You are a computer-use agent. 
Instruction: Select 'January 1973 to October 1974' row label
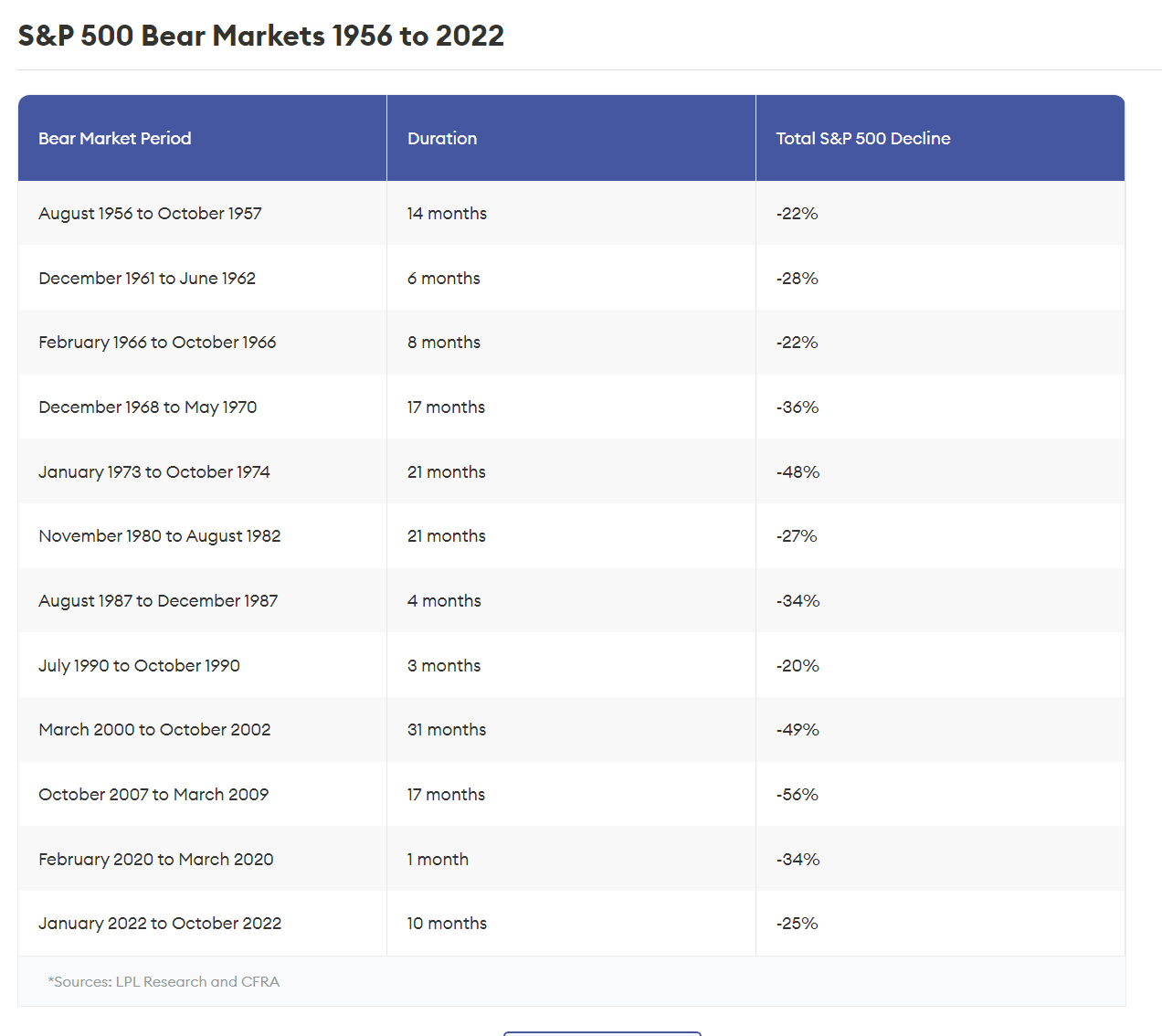[x=154, y=472]
